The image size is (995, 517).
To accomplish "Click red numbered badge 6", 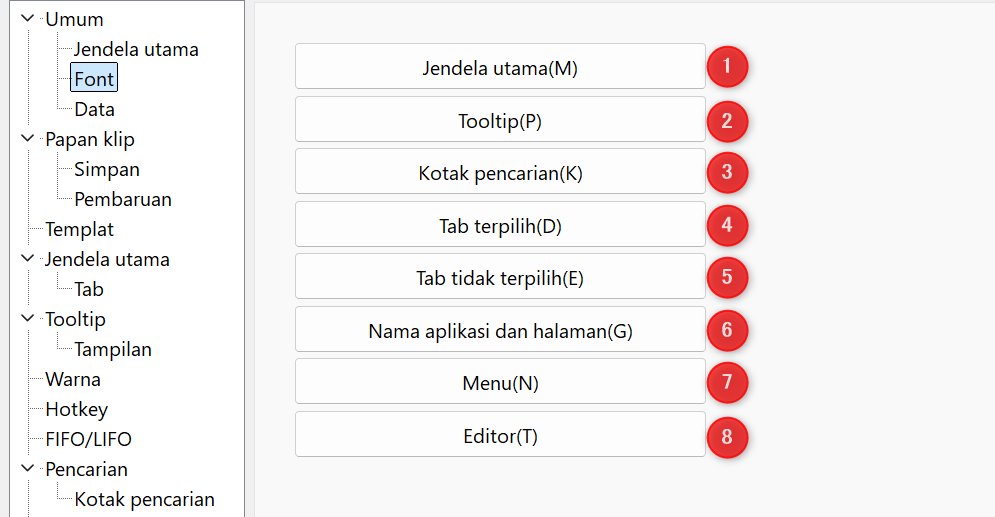I will pos(727,330).
